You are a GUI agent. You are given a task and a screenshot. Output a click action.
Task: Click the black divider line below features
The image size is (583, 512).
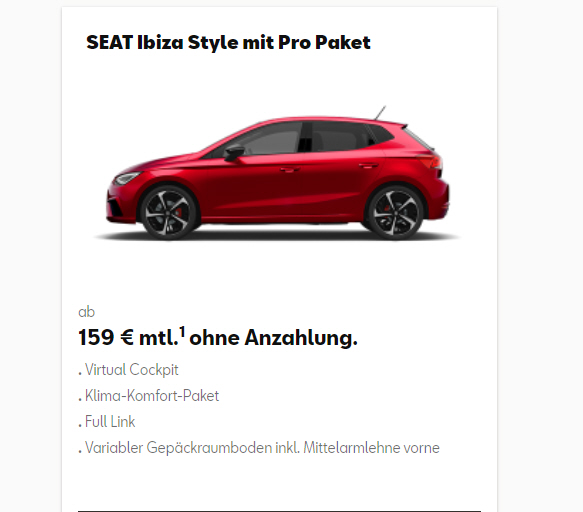(279, 511)
